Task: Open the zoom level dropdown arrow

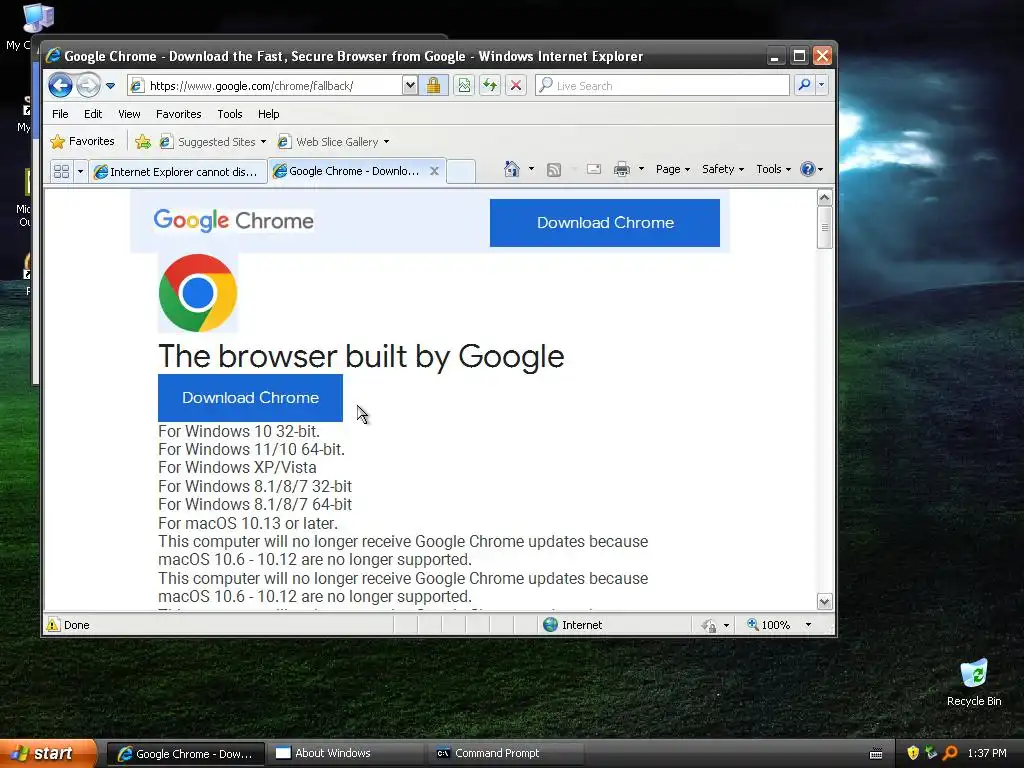Action: pos(808,625)
